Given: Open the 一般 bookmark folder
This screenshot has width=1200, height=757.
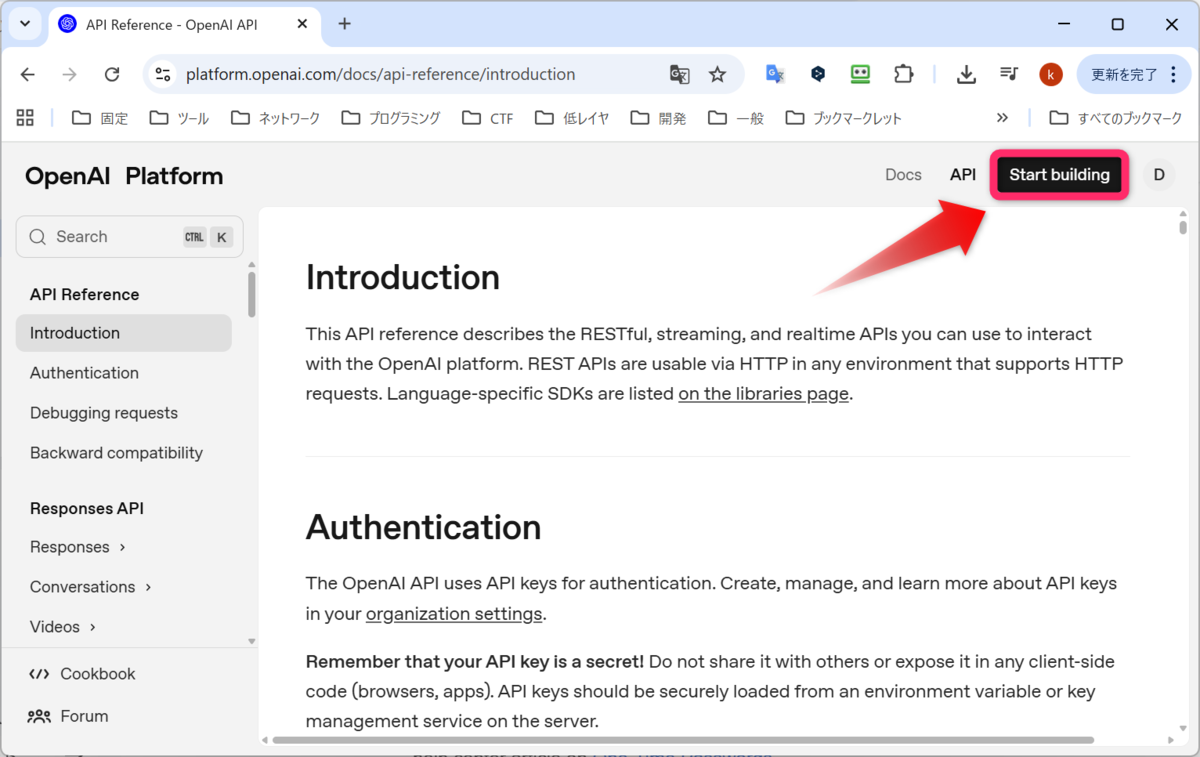Looking at the screenshot, I should 736,118.
